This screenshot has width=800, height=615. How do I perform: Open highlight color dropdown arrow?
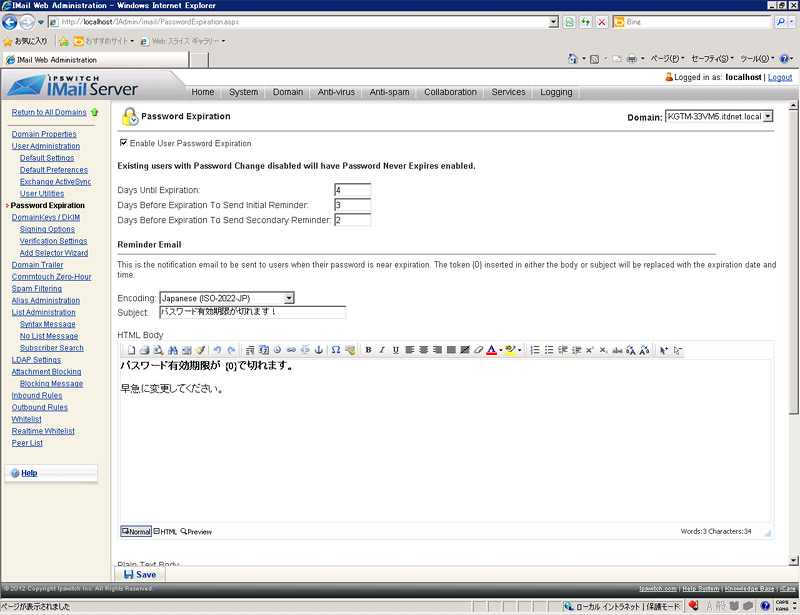point(519,350)
